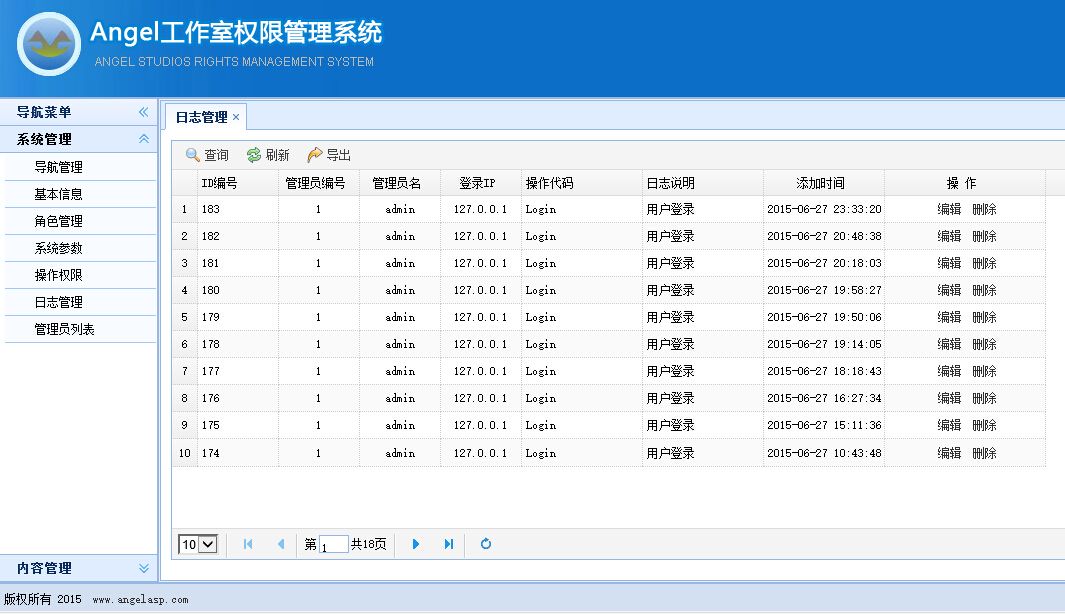Click 编辑 for log ID 179
1065x614 pixels.
tap(949, 317)
